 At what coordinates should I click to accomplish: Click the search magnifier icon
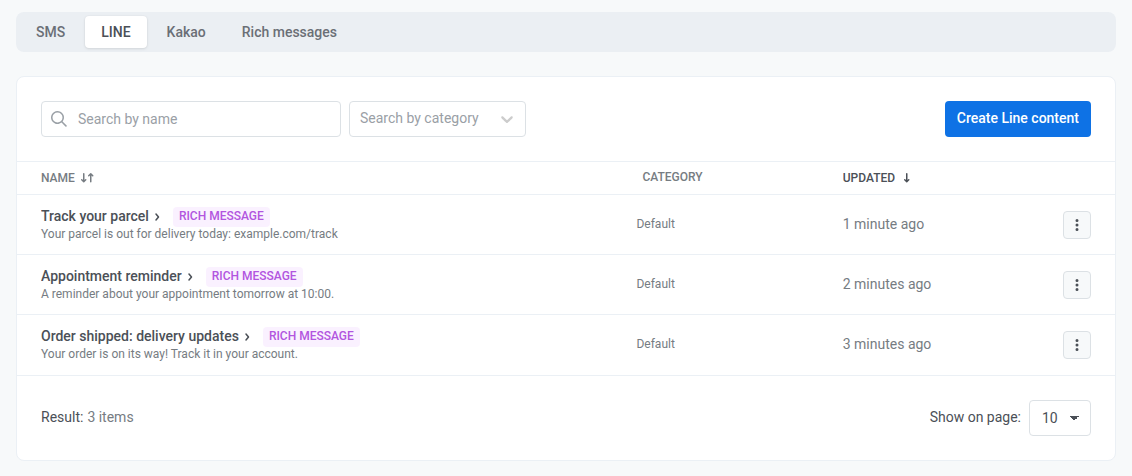click(59, 118)
